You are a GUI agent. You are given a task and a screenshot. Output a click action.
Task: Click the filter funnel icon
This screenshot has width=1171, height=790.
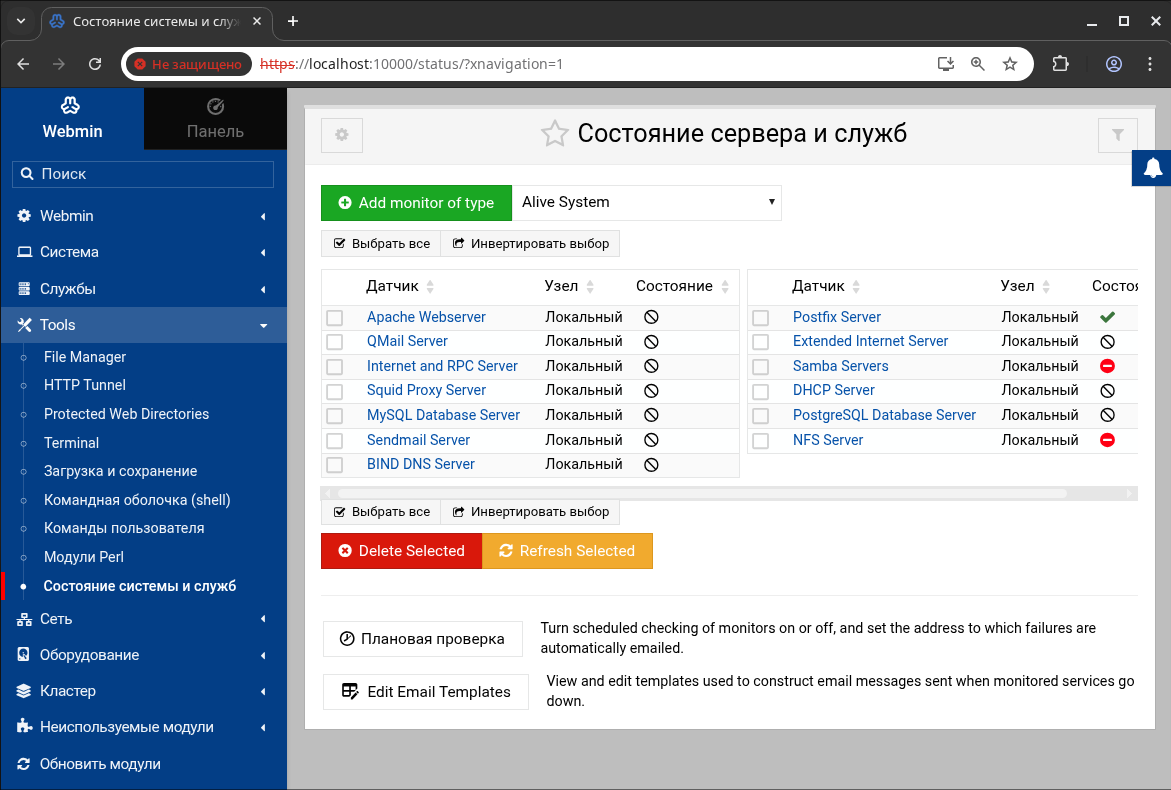pos(1117,135)
